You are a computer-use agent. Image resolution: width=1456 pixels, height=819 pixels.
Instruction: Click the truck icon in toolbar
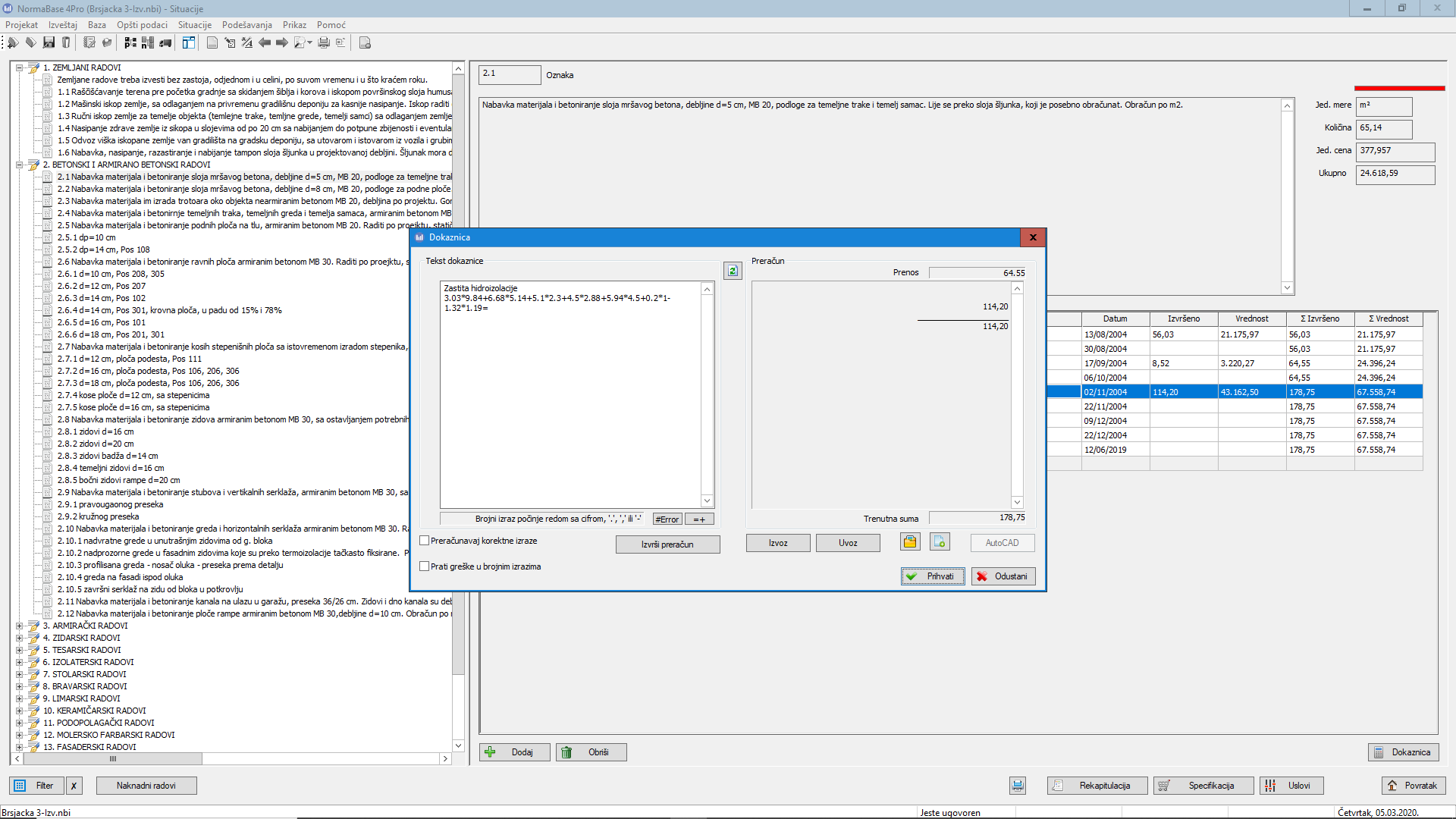(165, 43)
